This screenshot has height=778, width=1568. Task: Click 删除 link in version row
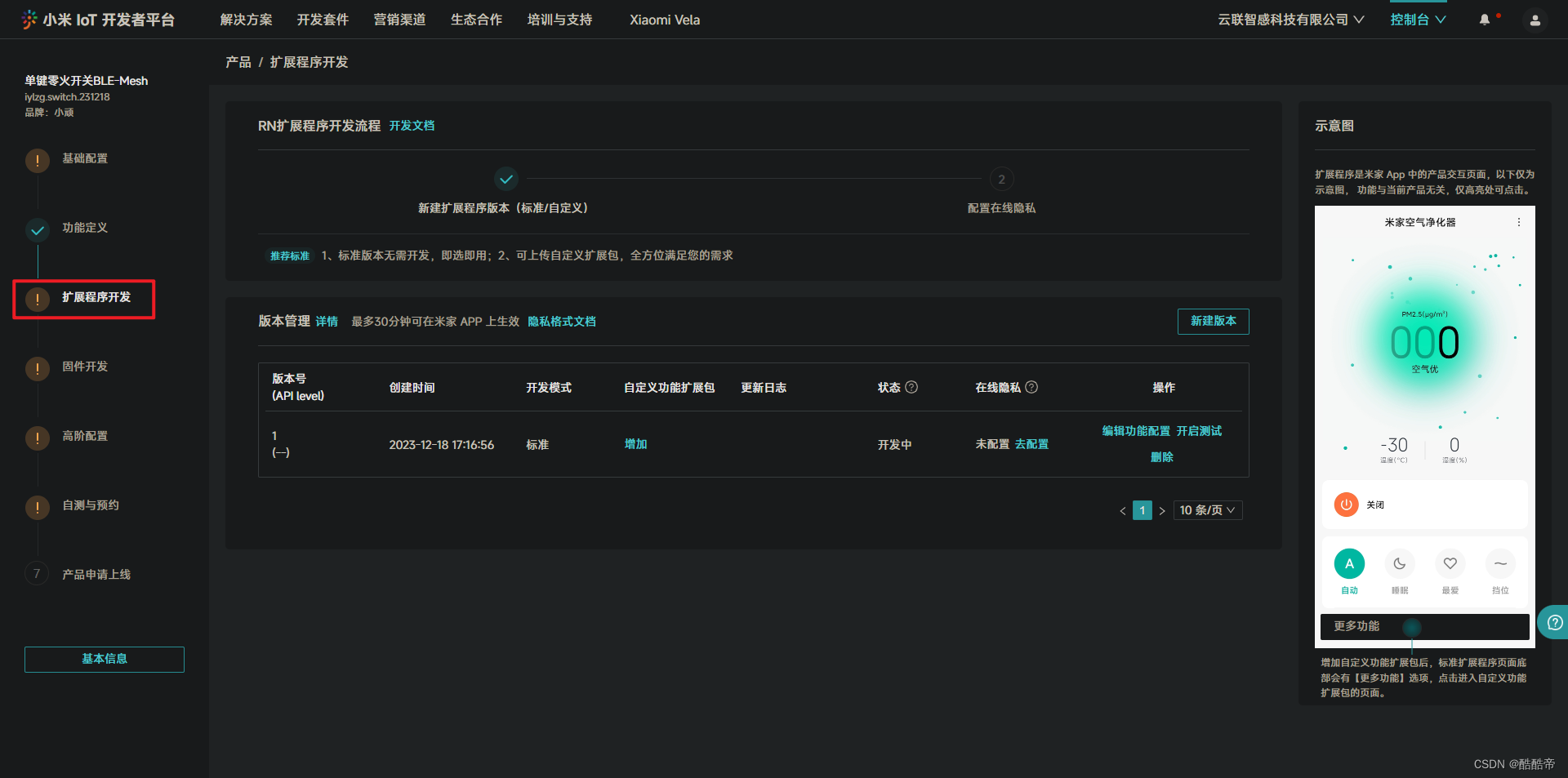pos(1162,457)
